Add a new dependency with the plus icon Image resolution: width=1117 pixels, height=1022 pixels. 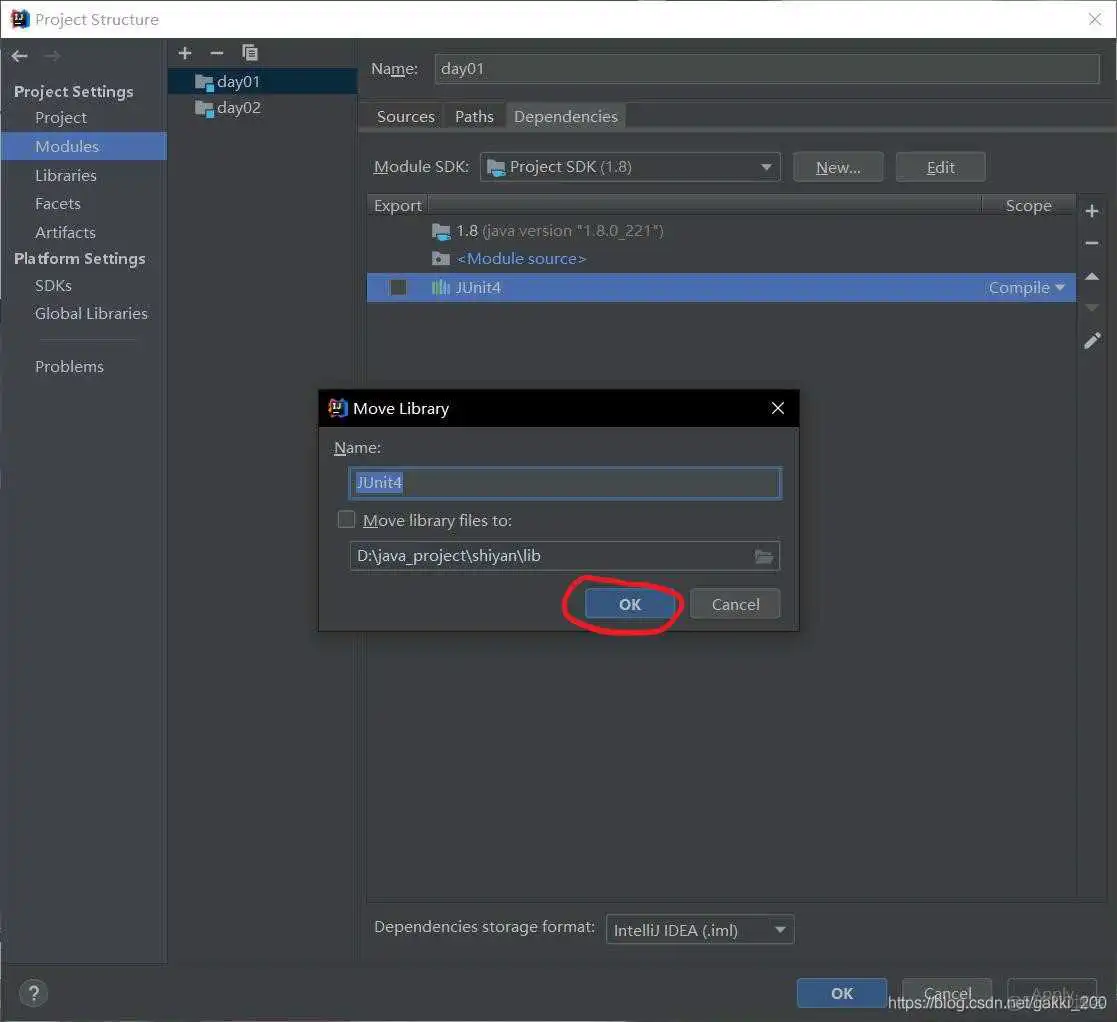click(1092, 211)
